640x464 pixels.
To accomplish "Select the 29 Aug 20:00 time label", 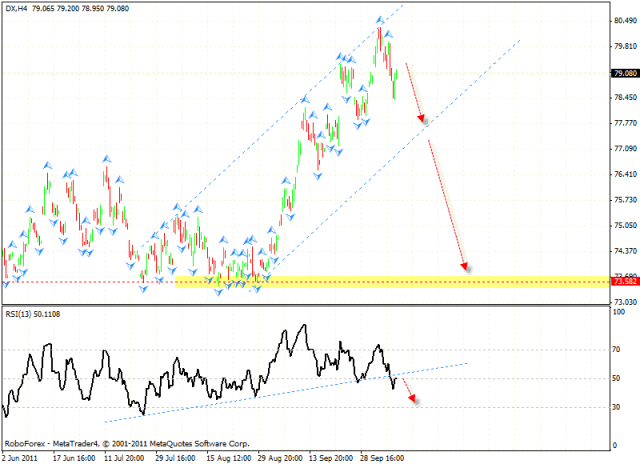I will coord(282,456).
